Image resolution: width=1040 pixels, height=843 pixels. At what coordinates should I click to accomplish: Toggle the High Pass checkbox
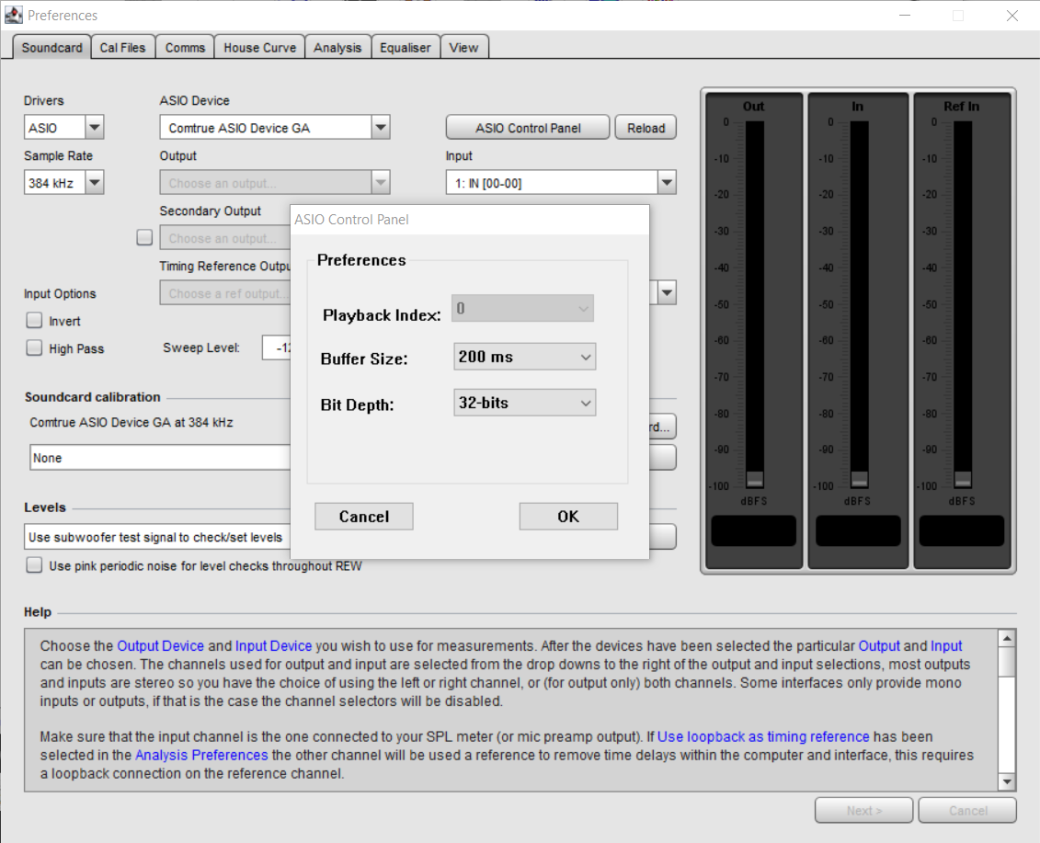(x=34, y=349)
